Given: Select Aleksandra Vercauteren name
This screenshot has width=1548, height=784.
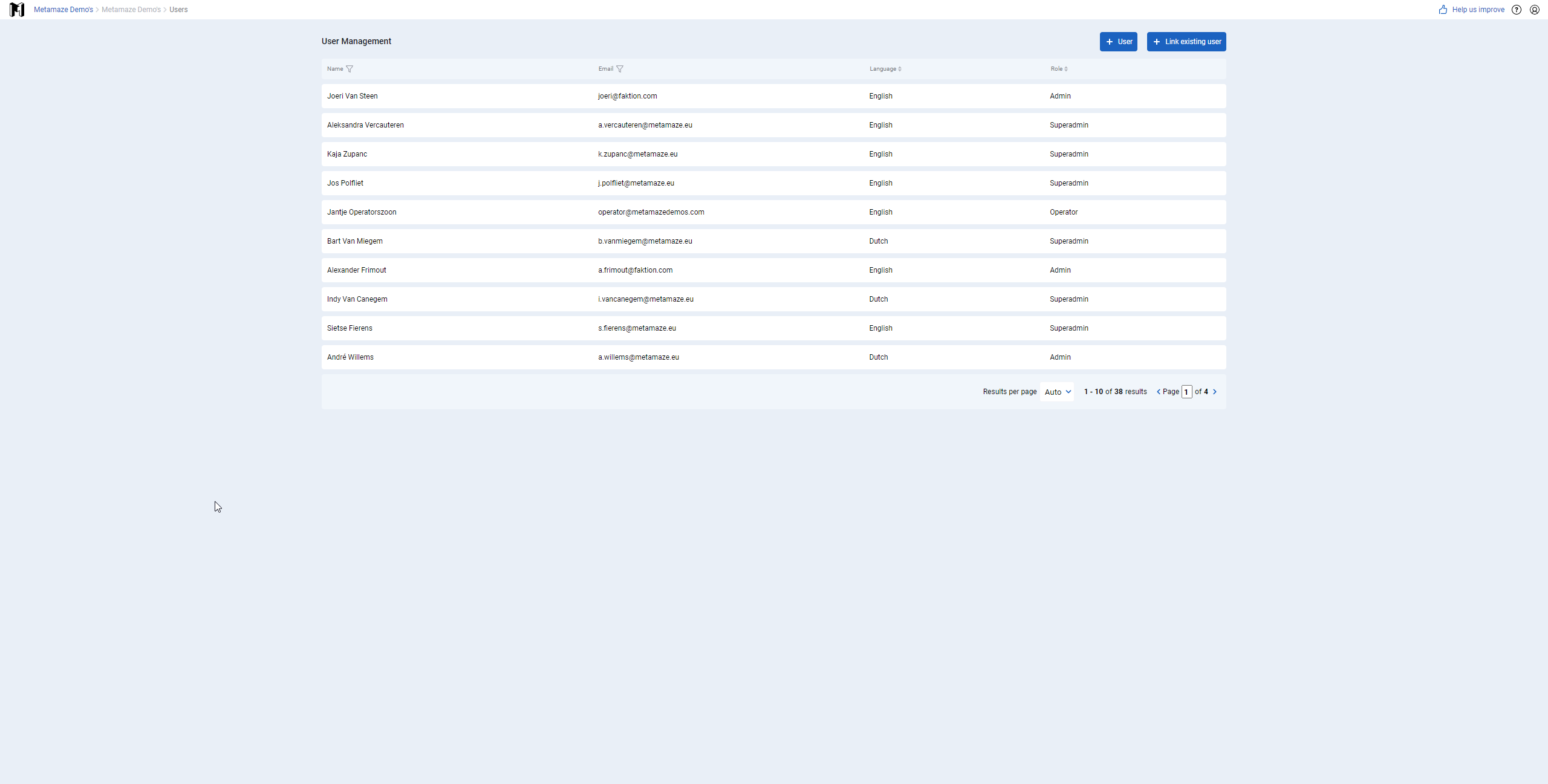Looking at the screenshot, I should pos(365,125).
